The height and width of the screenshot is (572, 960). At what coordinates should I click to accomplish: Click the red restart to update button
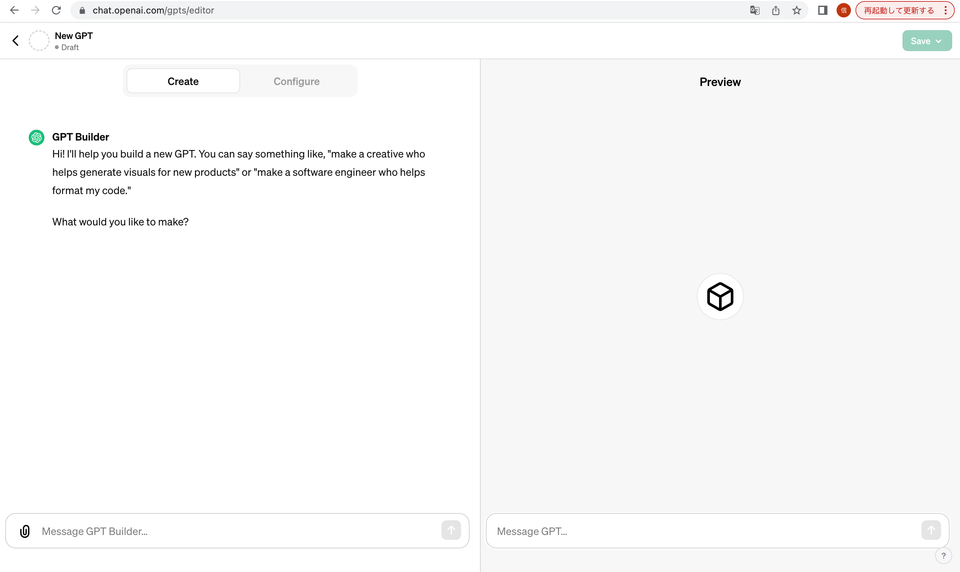[898, 10]
